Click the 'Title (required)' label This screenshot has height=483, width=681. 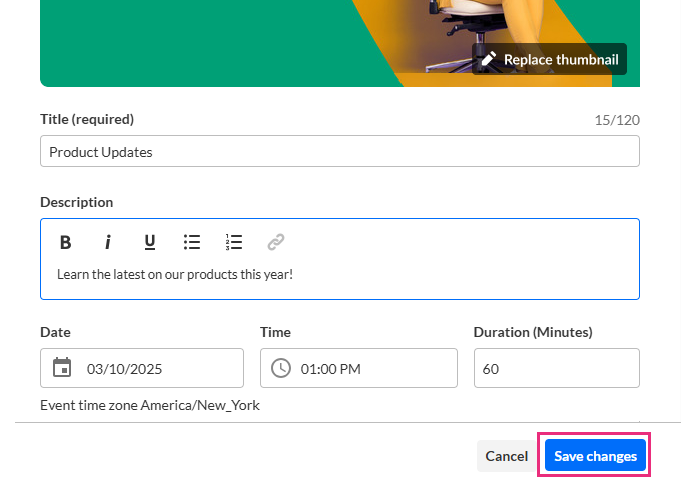87,119
